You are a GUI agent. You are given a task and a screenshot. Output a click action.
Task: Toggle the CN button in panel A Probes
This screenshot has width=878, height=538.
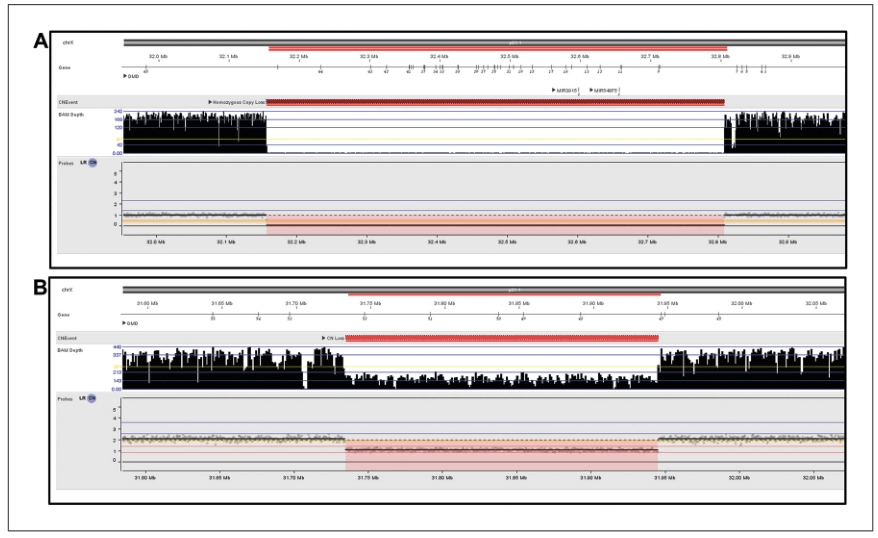[93, 162]
